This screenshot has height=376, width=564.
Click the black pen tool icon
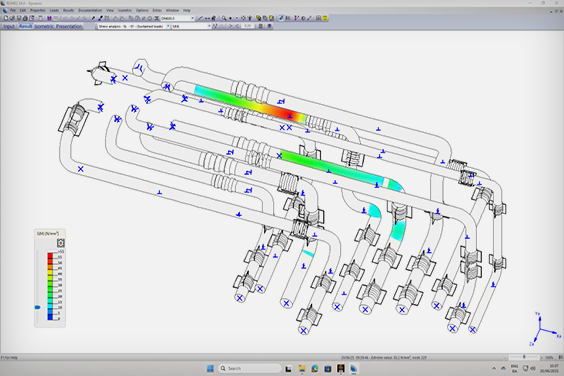tap(93, 18)
